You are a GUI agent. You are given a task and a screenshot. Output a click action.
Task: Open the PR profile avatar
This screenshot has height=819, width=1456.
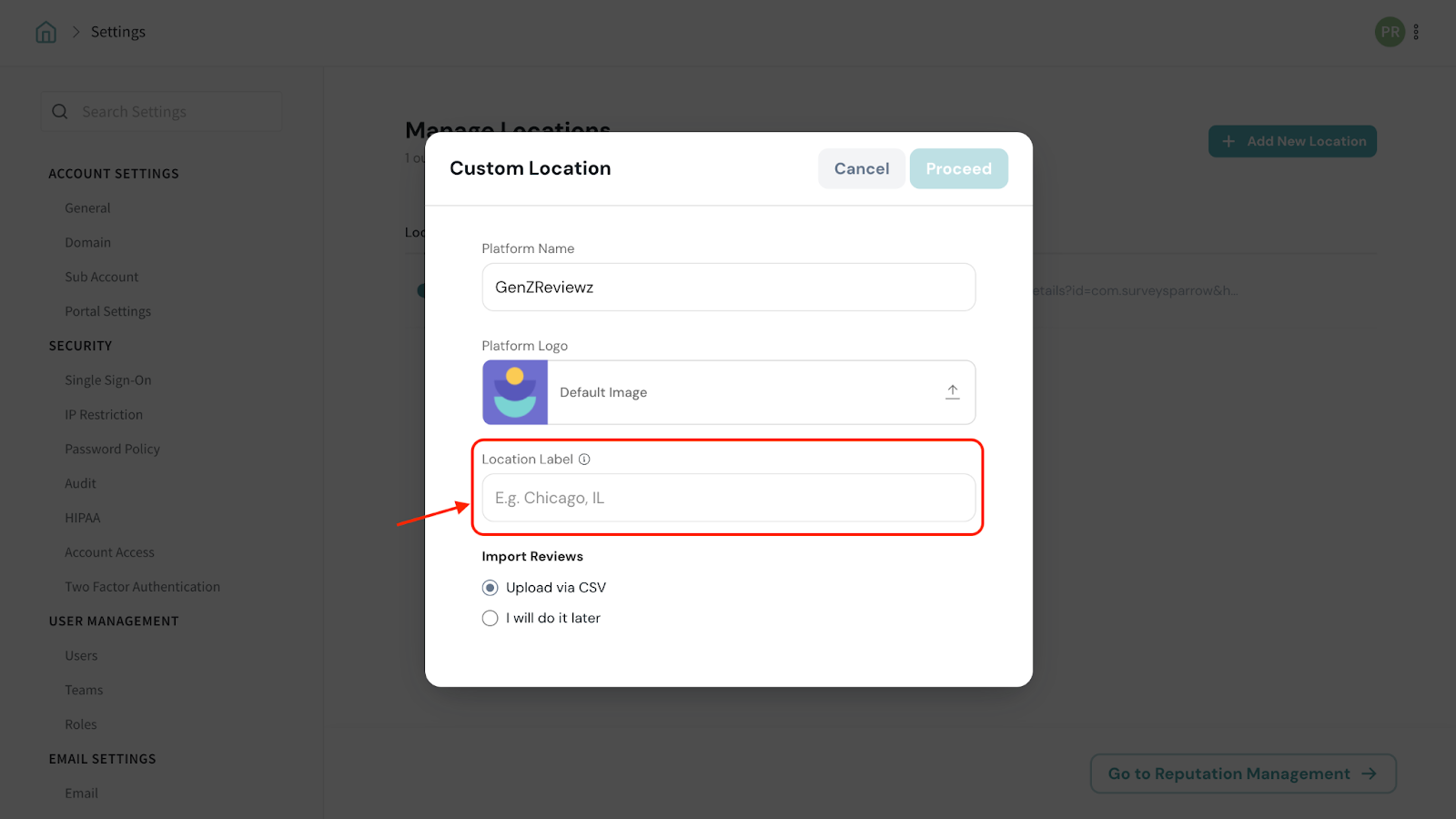point(1389,32)
